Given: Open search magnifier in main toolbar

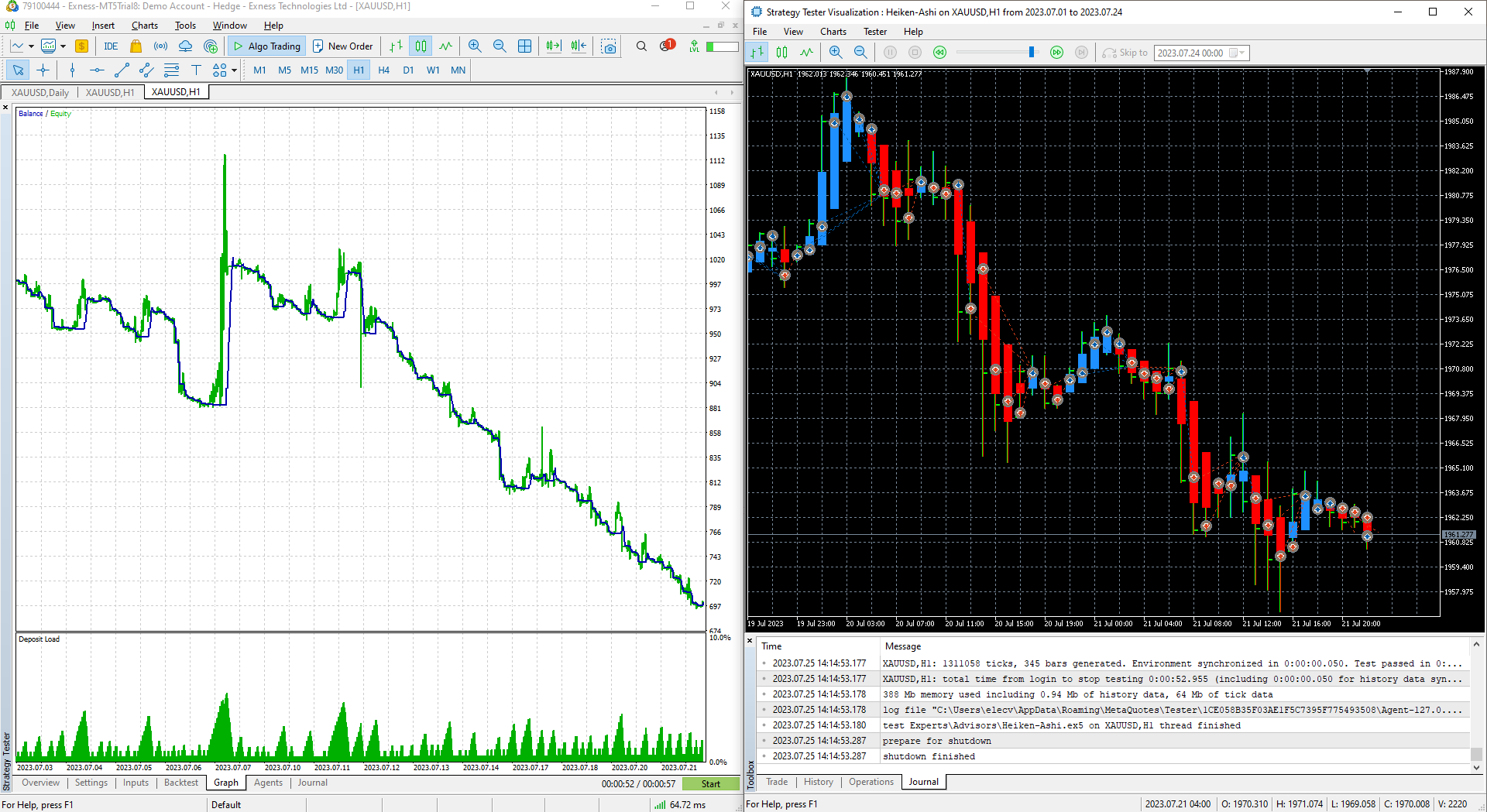Looking at the screenshot, I should point(641,46).
